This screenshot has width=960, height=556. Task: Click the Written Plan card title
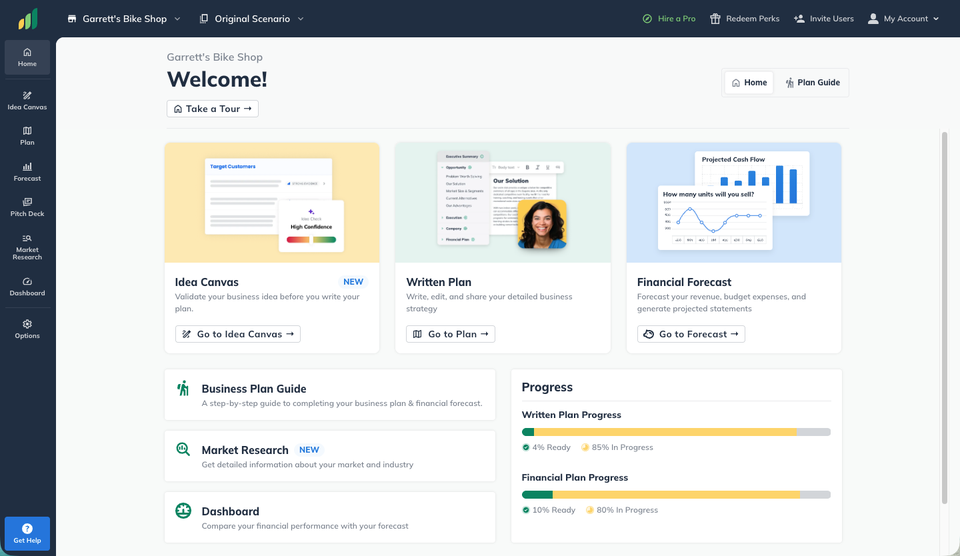[x=438, y=282]
